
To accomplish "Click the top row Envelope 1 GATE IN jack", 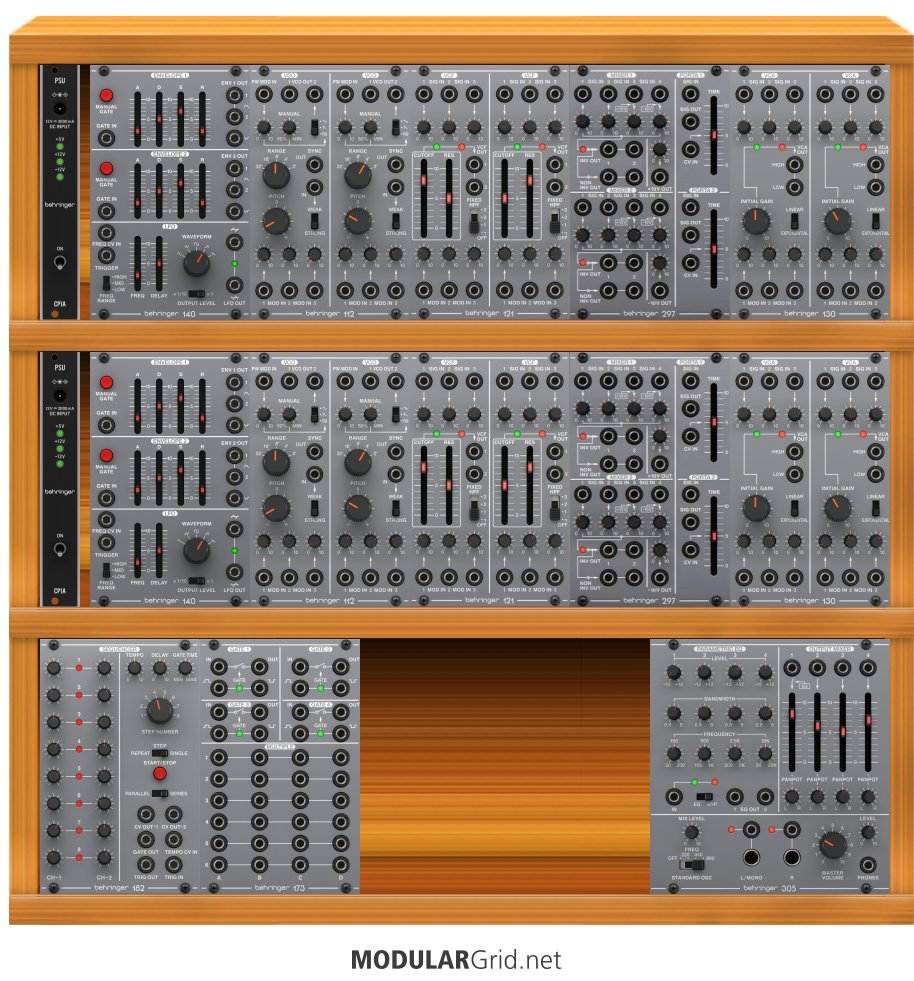I will [x=106, y=138].
